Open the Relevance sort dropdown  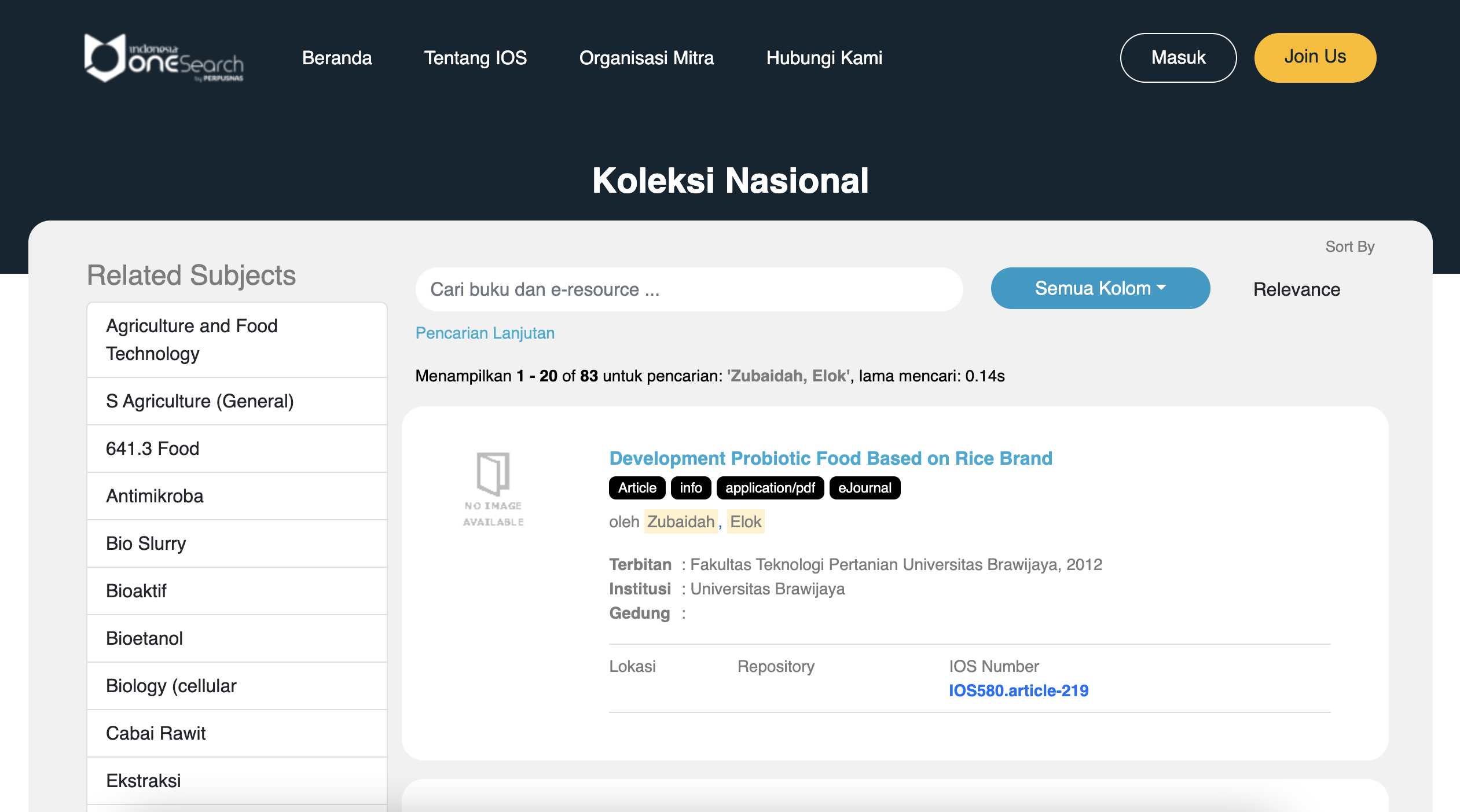coord(1296,289)
